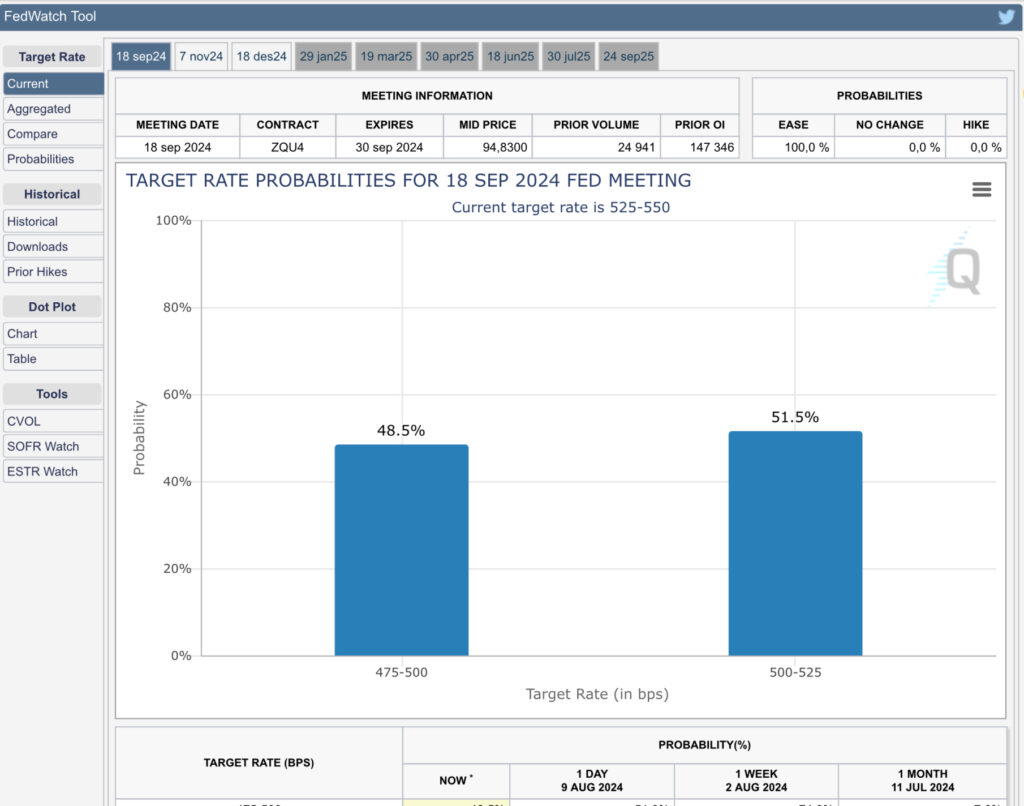Launch SOFR Watch
The height and width of the screenshot is (806, 1024).
(x=53, y=447)
